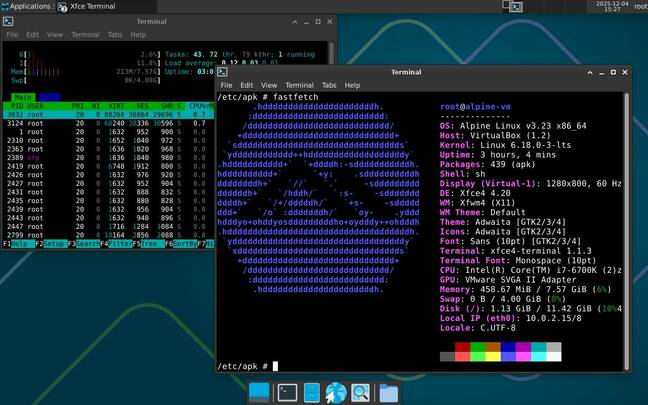
Task: Click F6 SortBy in htop footer
Action: [181, 244]
